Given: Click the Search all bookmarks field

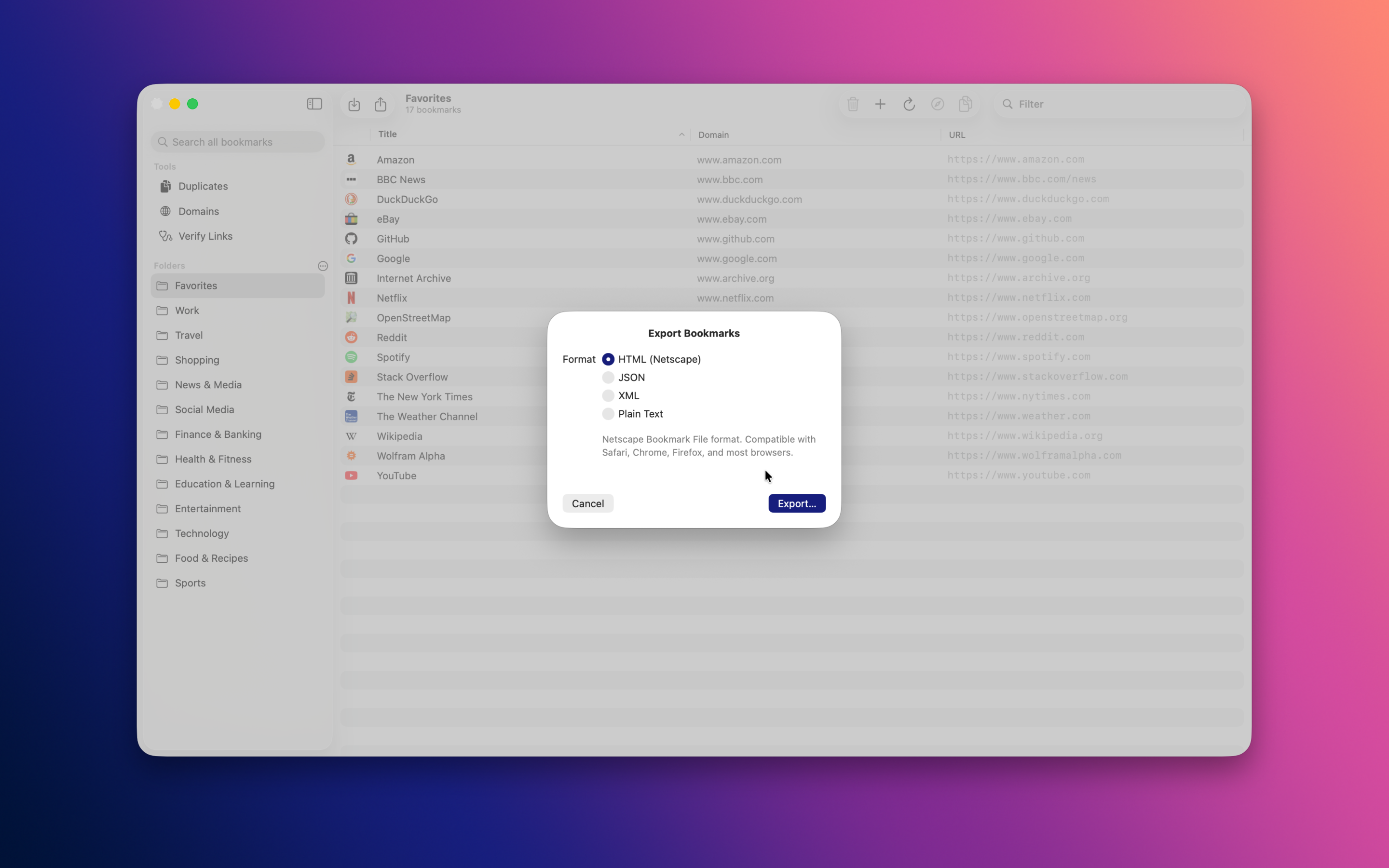Looking at the screenshot, I should click(238, 142).
